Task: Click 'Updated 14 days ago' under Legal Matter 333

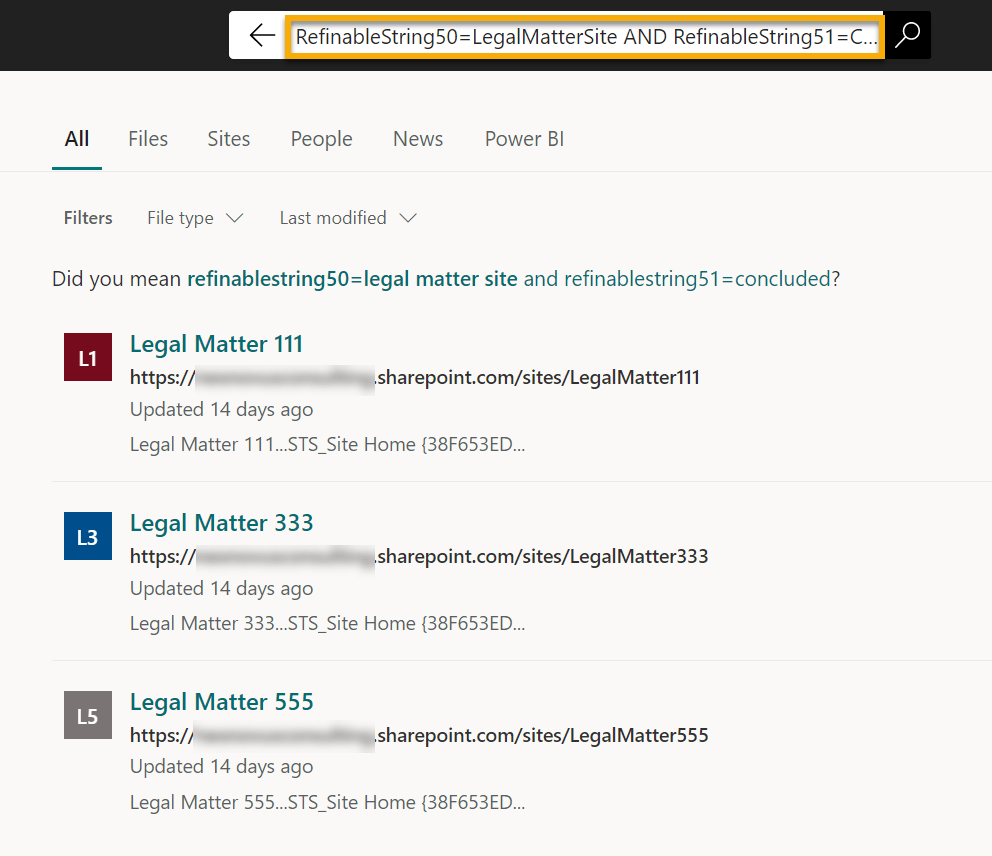Action: (x=221, y=589)
